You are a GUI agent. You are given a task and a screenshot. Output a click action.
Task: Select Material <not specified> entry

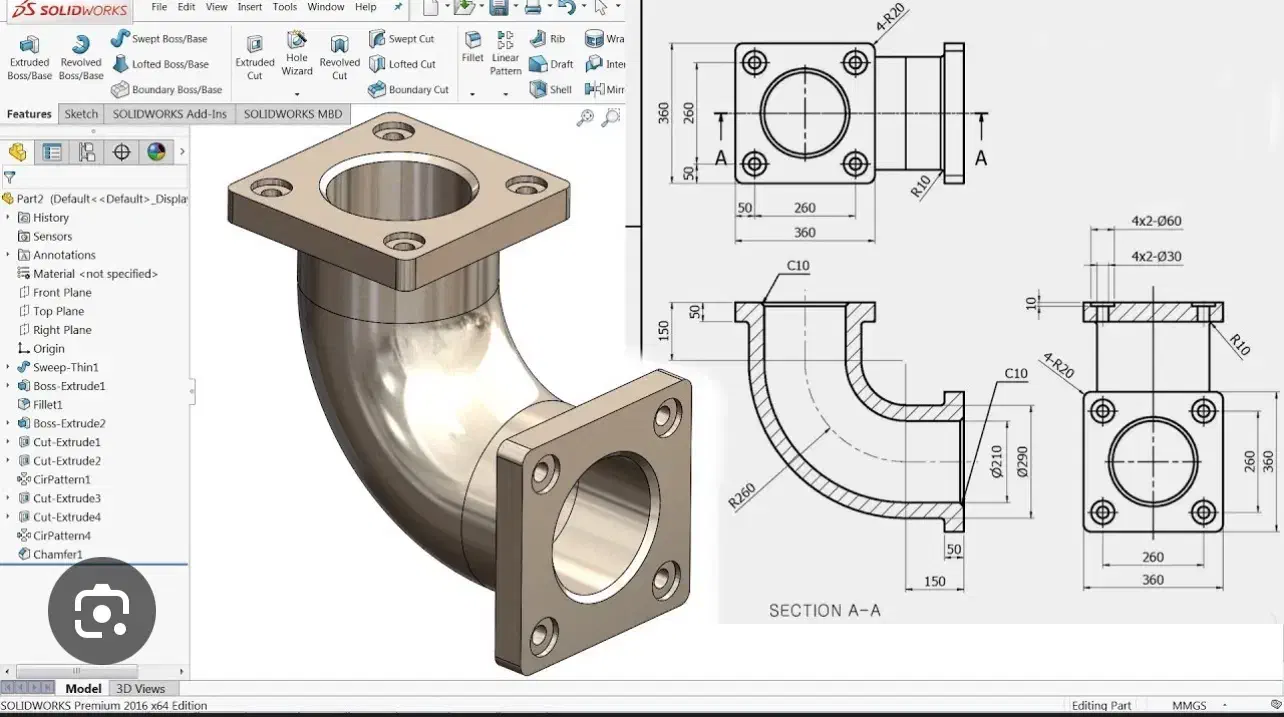[x=88, y=274]
